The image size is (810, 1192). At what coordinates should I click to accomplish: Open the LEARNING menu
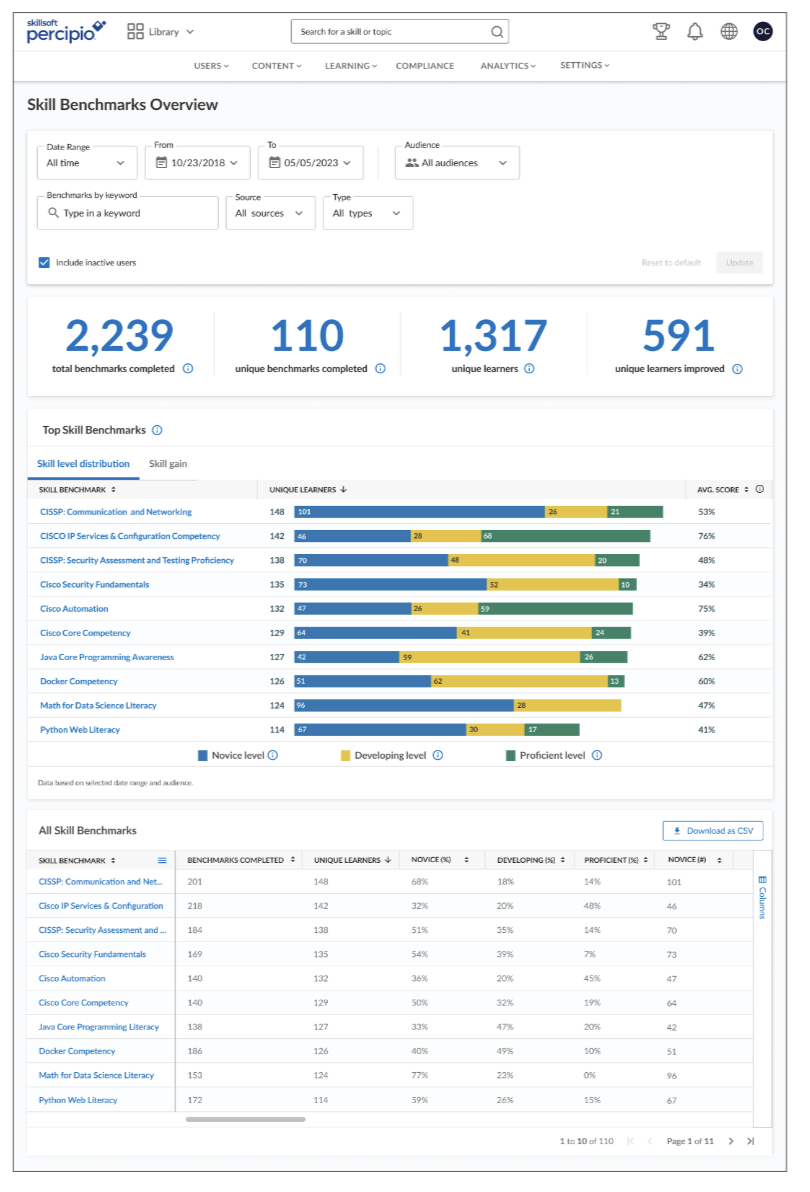tap(351, 66)
